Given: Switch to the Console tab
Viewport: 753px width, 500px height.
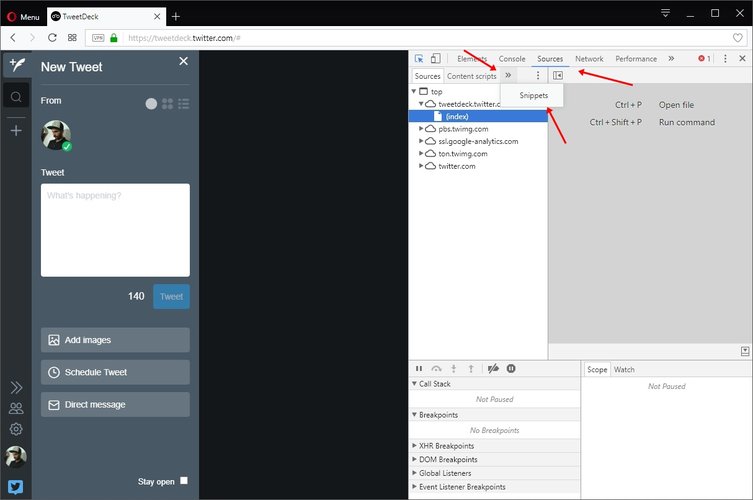Looking at the screenshot, I should (512, 59).
